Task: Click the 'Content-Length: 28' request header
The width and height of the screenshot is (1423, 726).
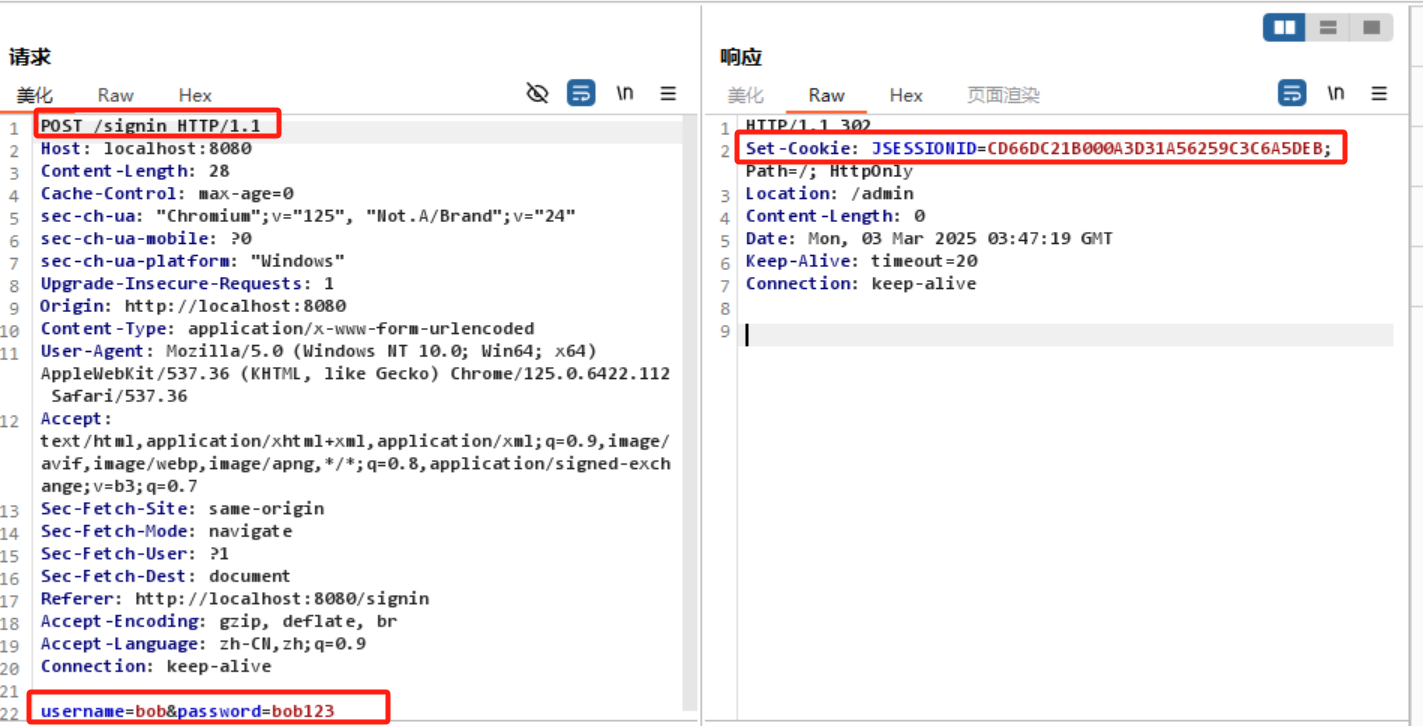Action: pyautogui.click(x=135, y=171)
